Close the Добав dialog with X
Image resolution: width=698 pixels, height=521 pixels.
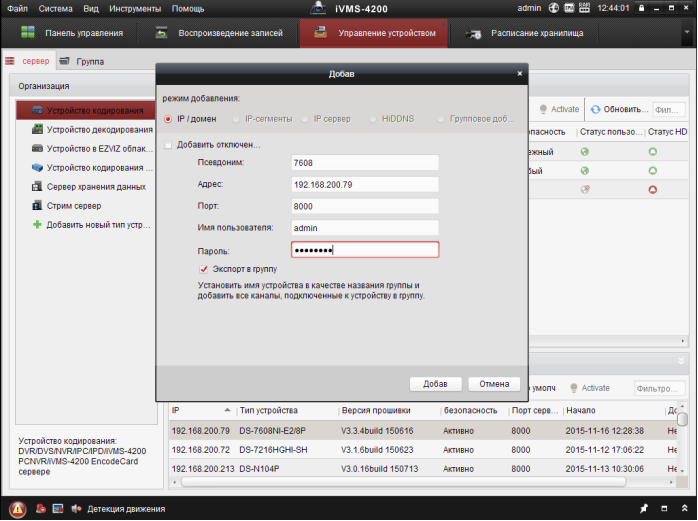pyautogui.click(x=519, y=73)
